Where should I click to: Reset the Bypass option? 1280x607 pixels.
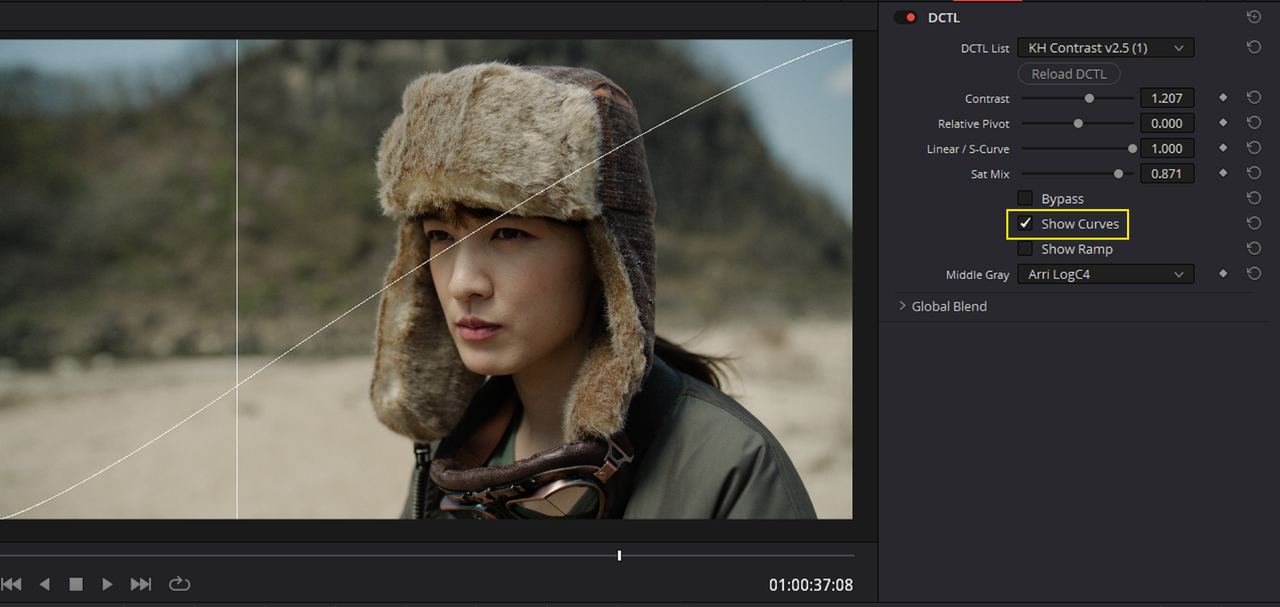(1254, 198)
